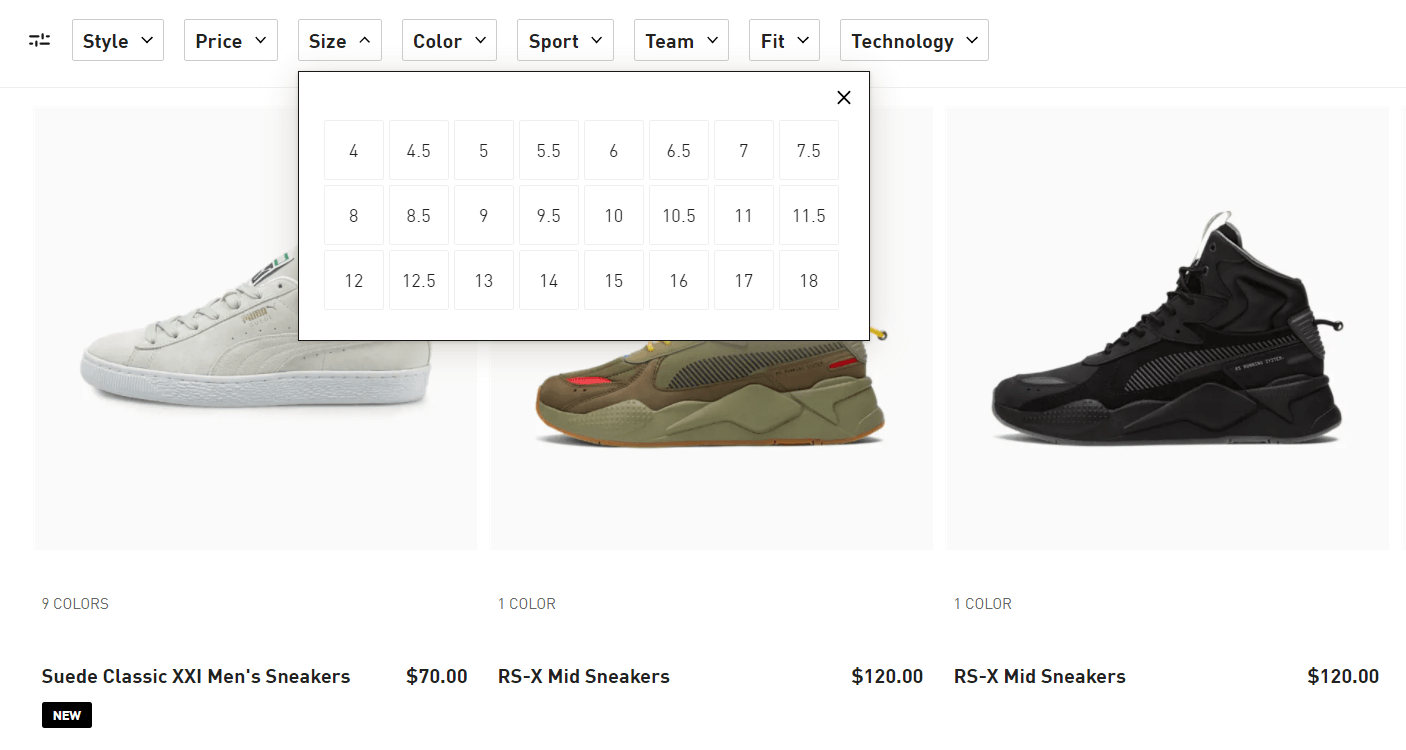Expand the Fit filter dropdown

coord(783,41)
